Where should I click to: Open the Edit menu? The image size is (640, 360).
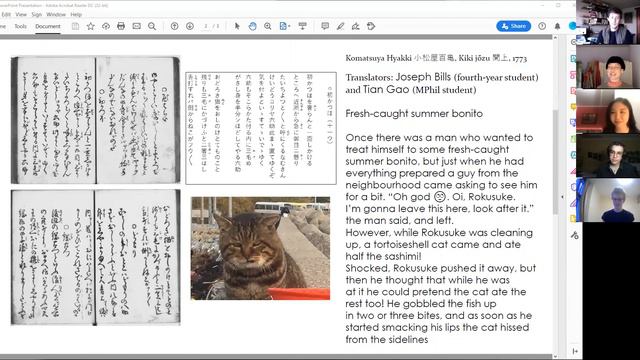6,14
